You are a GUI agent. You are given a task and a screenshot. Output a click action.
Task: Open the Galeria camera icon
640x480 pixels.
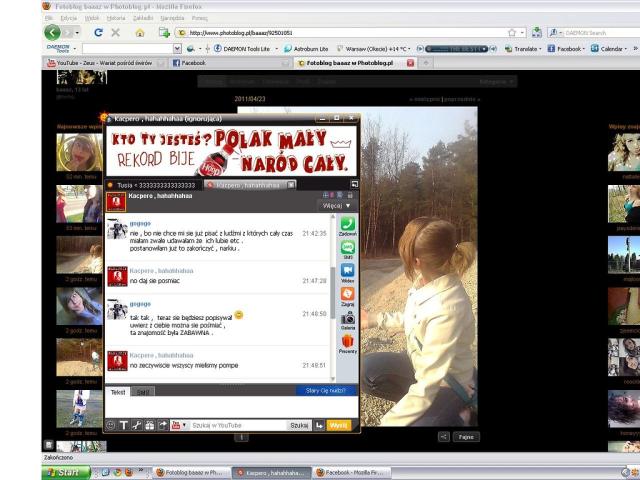[348, 320]
